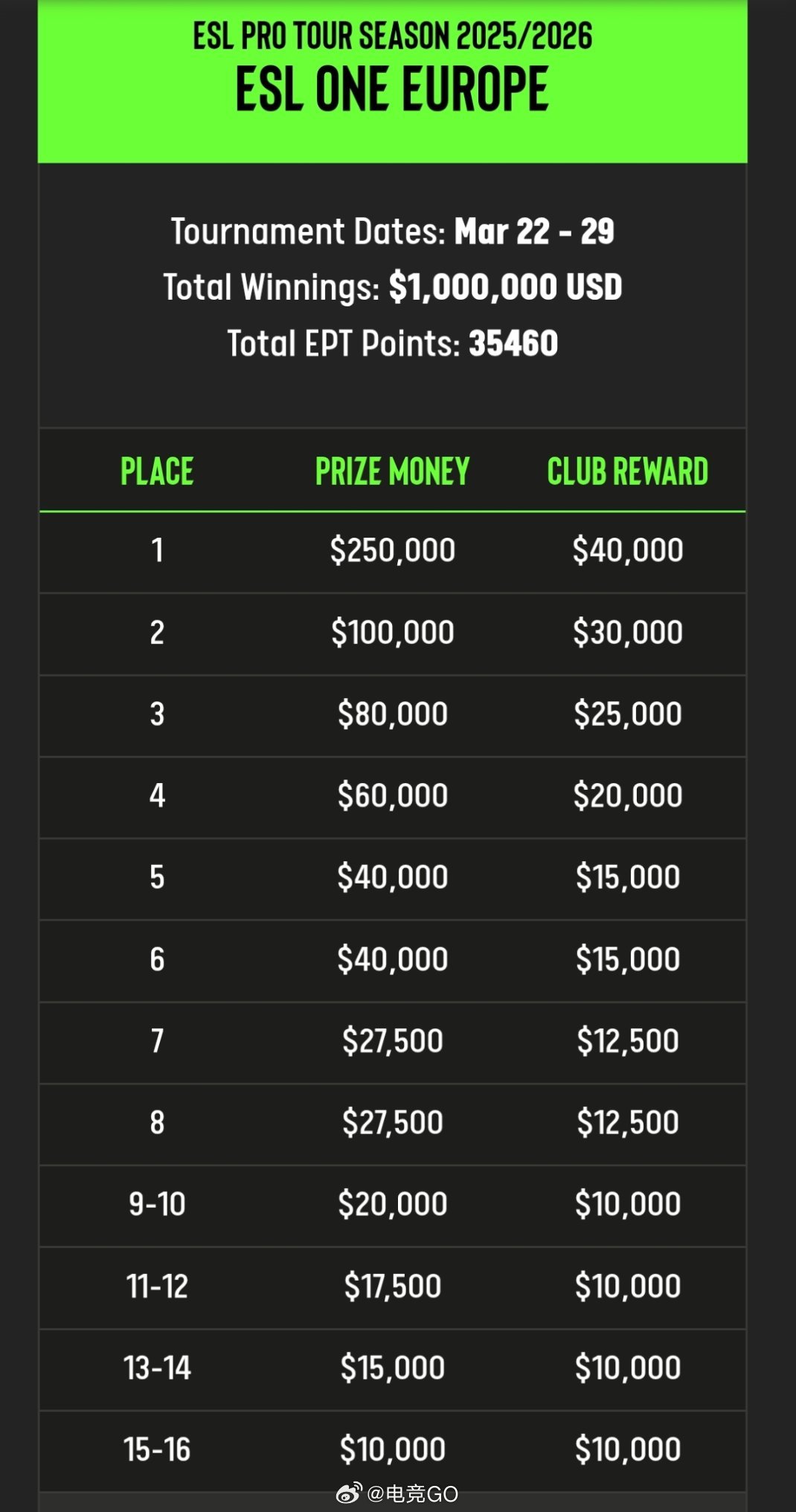Click the place 7 row number
This screenshot has height=1512, width=796.
(157, 1040)
